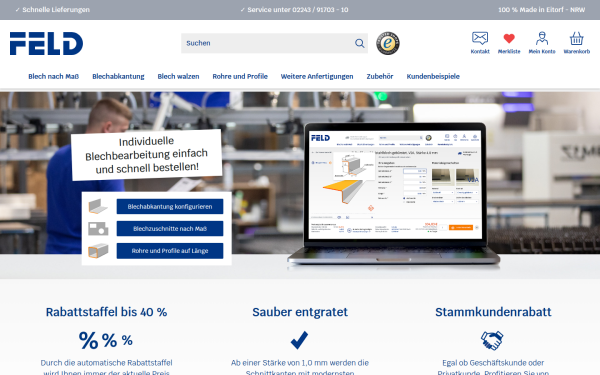Open Zubehör menu
Viewport: 600px width, 375px height.
[380, 77]
